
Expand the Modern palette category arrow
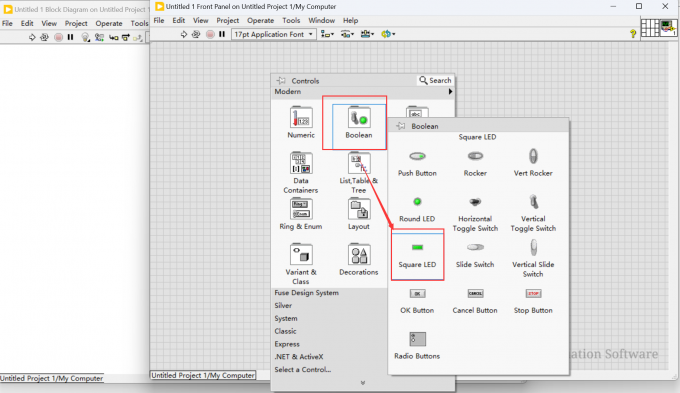click(450, 92)
